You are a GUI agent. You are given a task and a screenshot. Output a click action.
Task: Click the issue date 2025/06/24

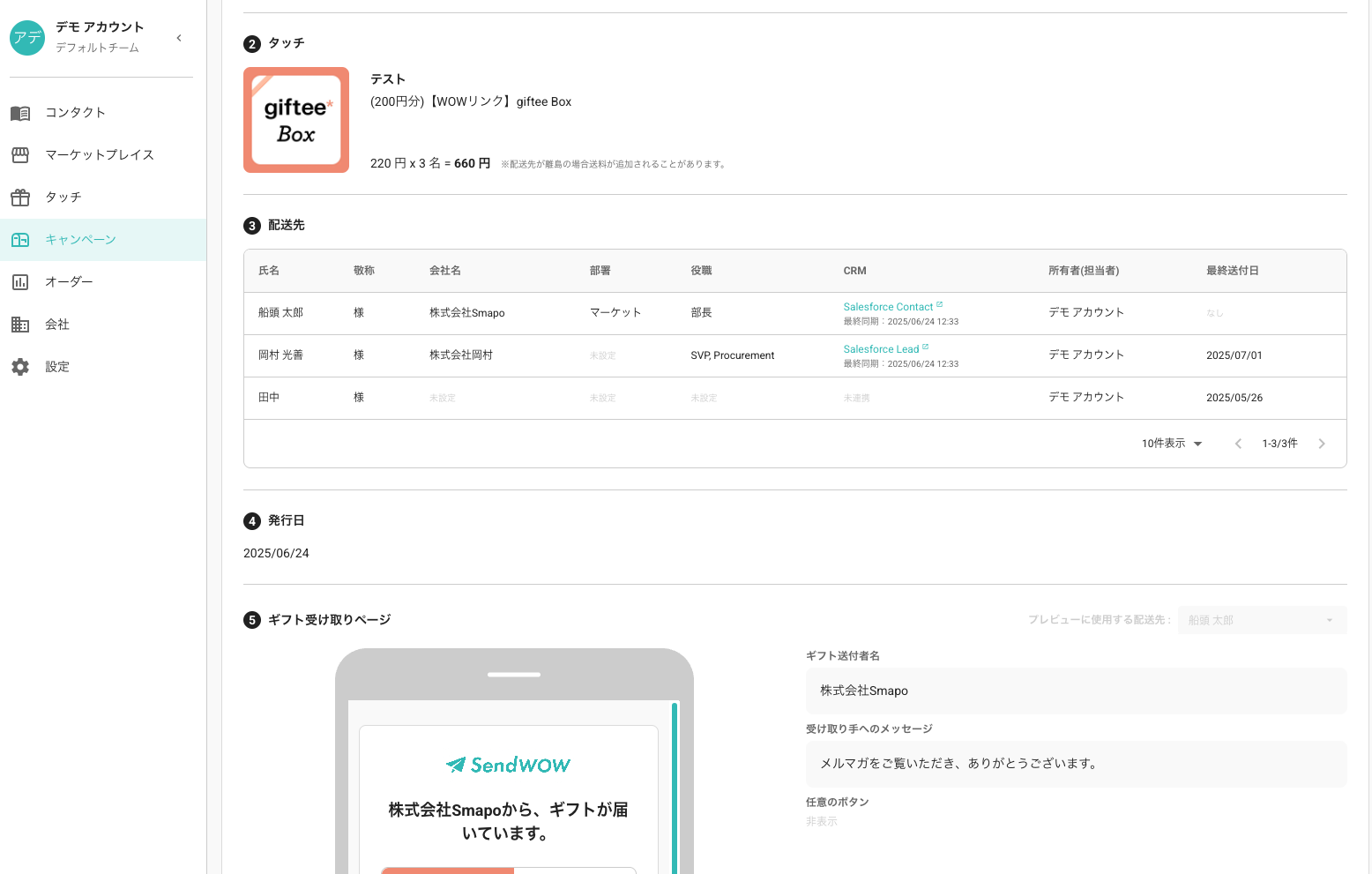click(x=276, y=553)
